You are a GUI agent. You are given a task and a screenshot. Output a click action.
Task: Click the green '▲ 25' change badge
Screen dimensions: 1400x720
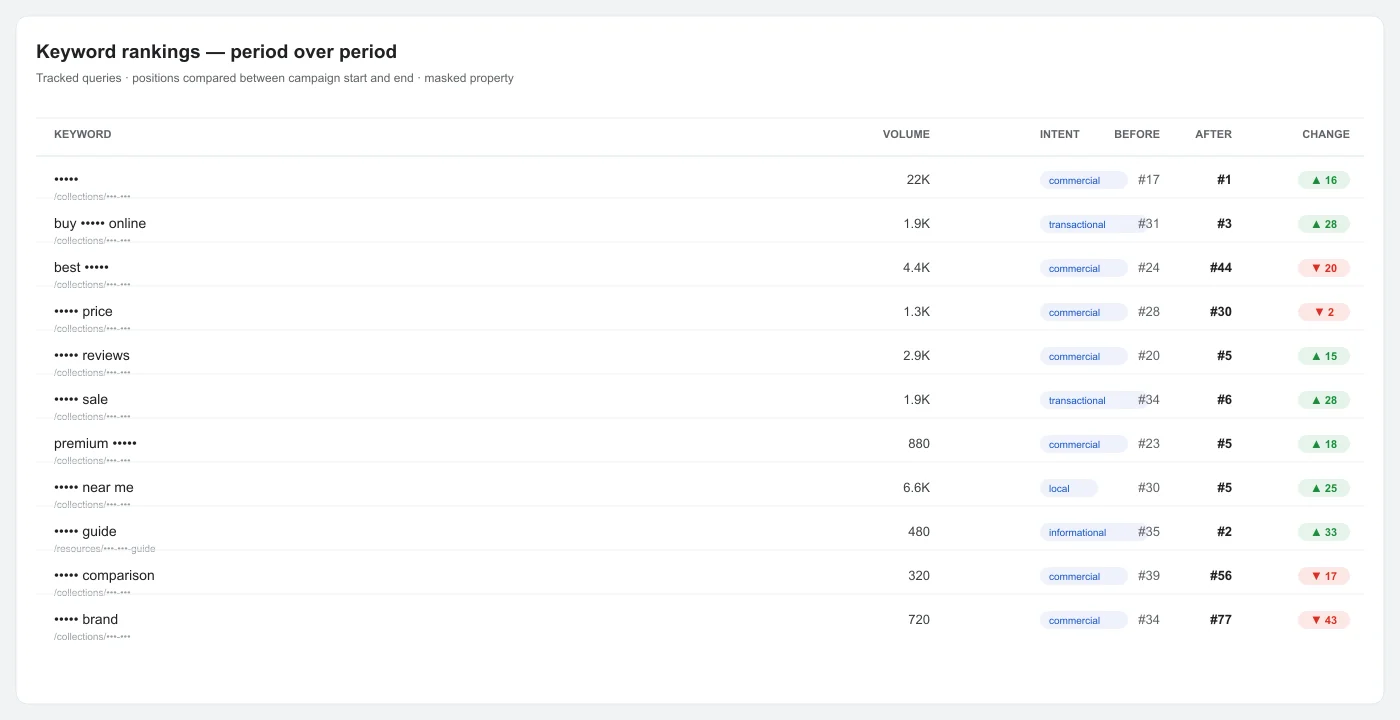coord(1324,488)
